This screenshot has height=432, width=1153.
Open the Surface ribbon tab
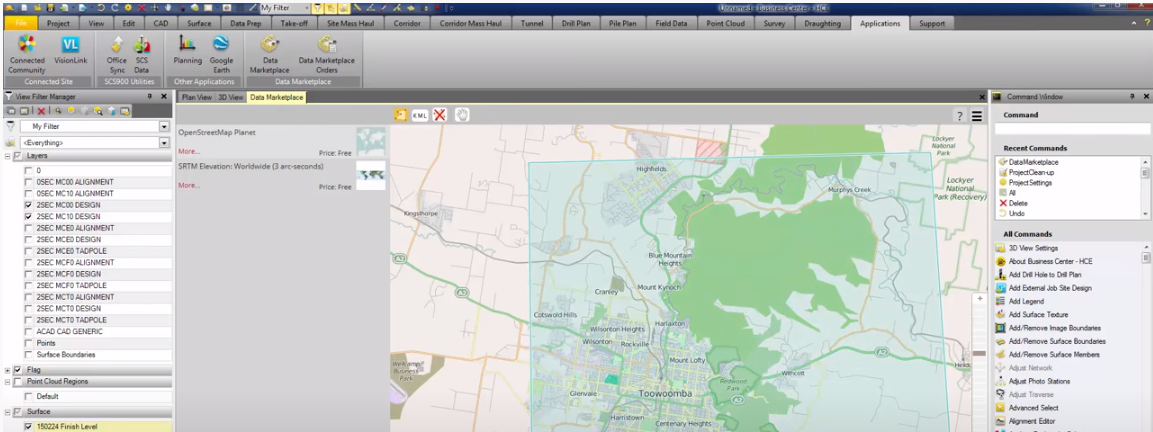199,23
